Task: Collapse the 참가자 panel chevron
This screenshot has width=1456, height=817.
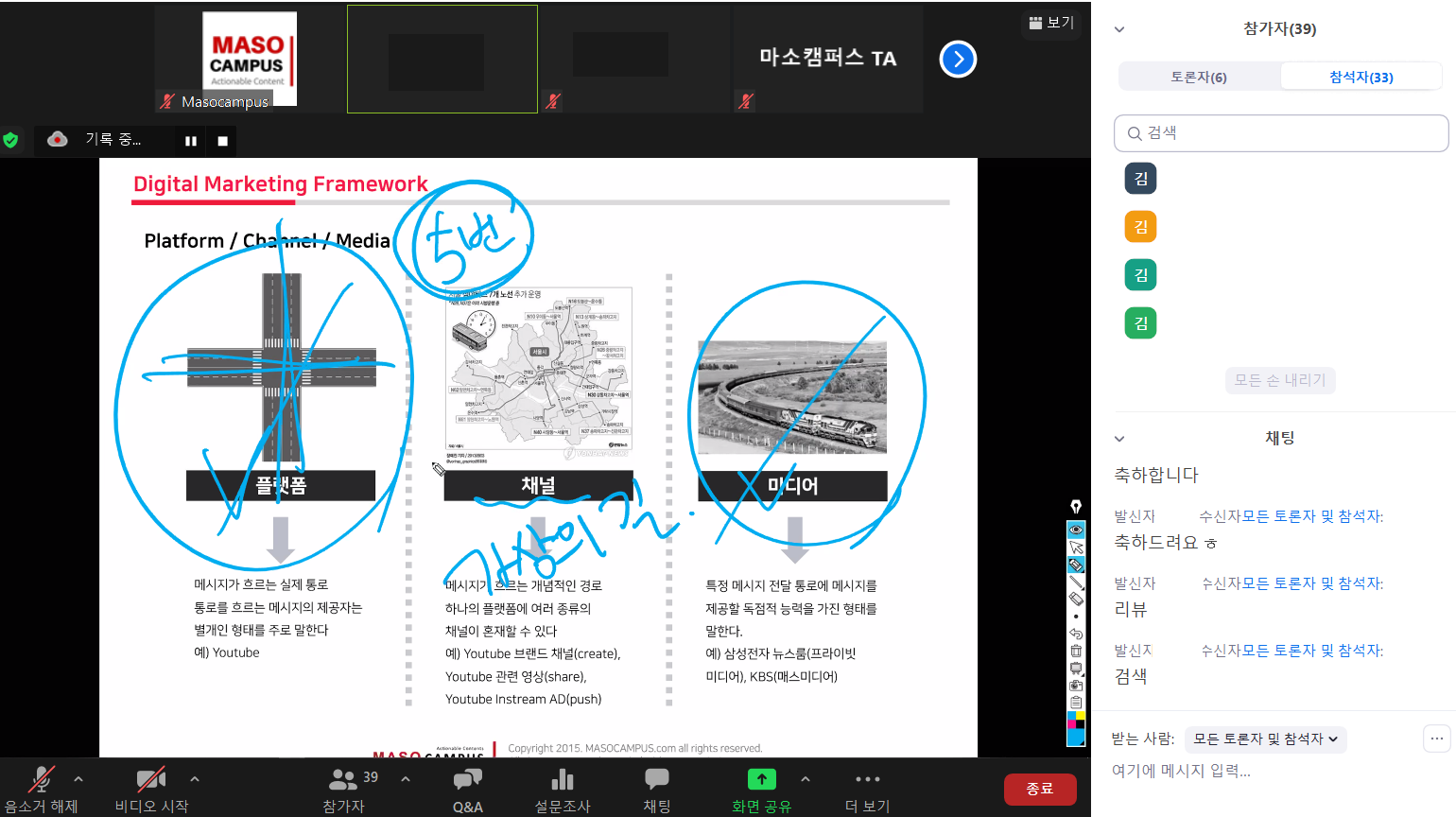Action: coord(1119,29)
